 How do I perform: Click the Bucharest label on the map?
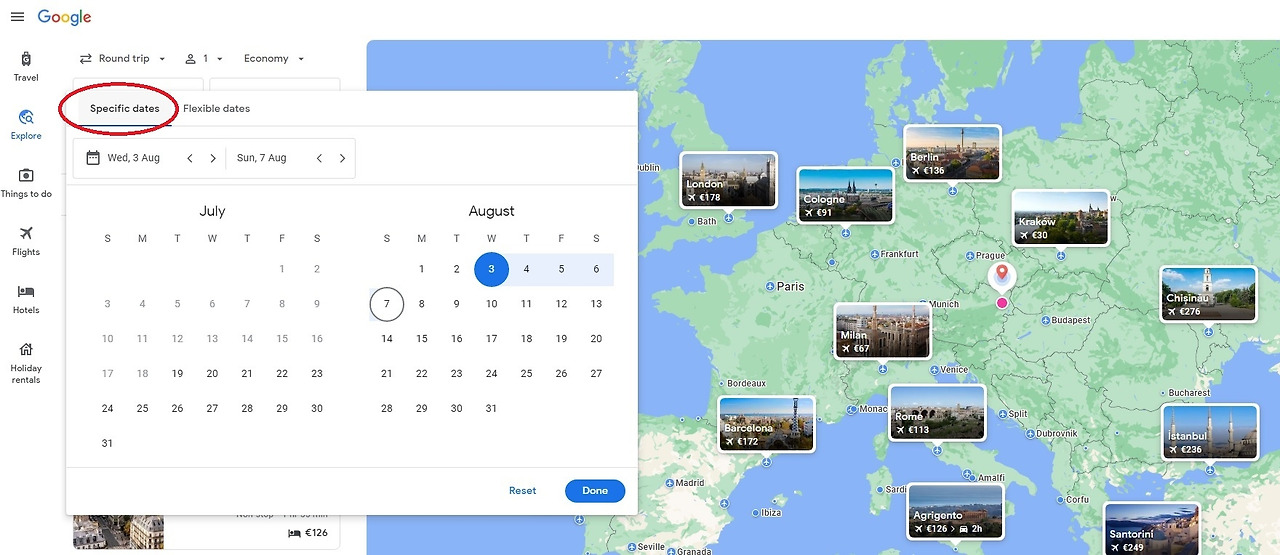[1189, 393]
